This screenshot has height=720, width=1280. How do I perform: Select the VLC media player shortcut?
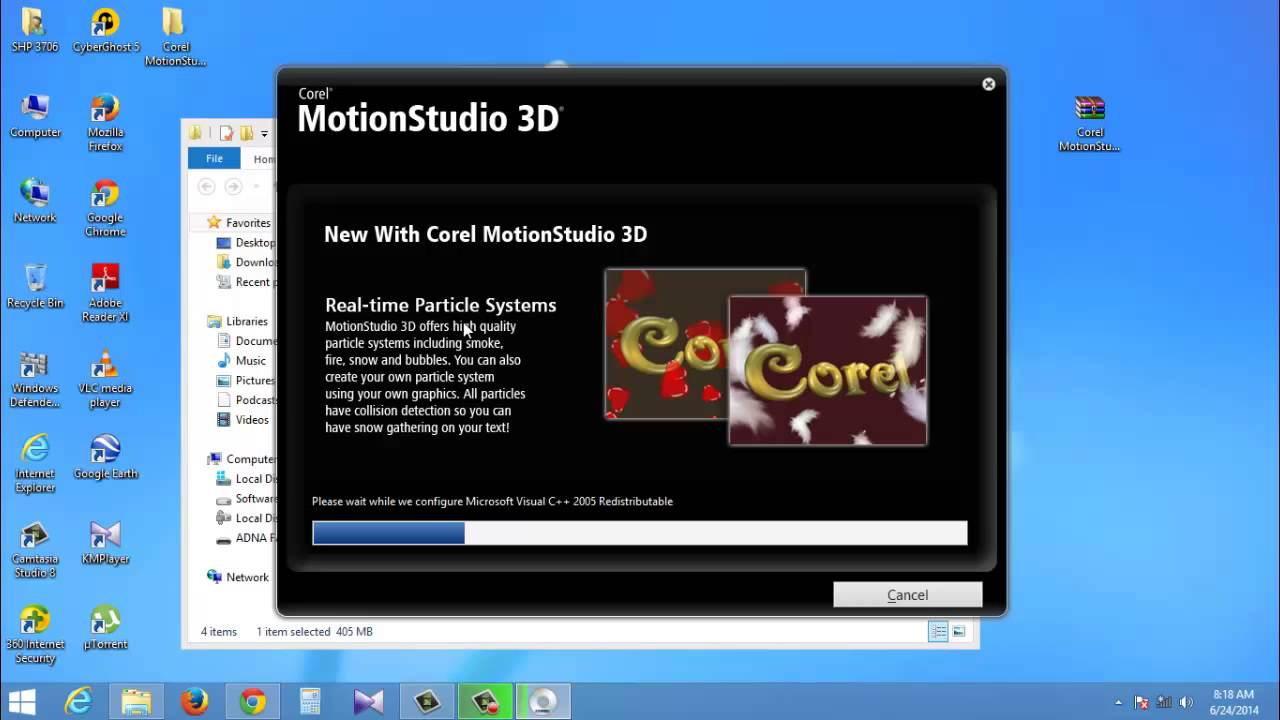click(105, 379)
